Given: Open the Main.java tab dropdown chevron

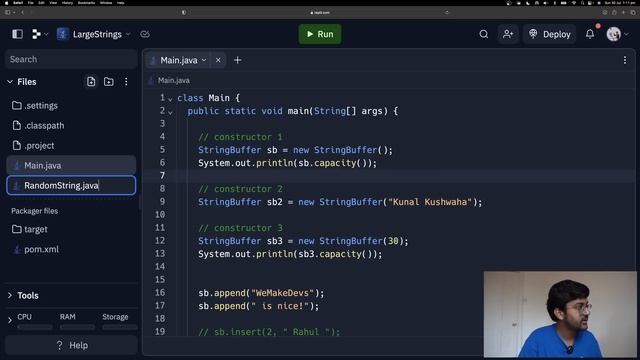Looking at the screenshot, I should tap(204, 60).
